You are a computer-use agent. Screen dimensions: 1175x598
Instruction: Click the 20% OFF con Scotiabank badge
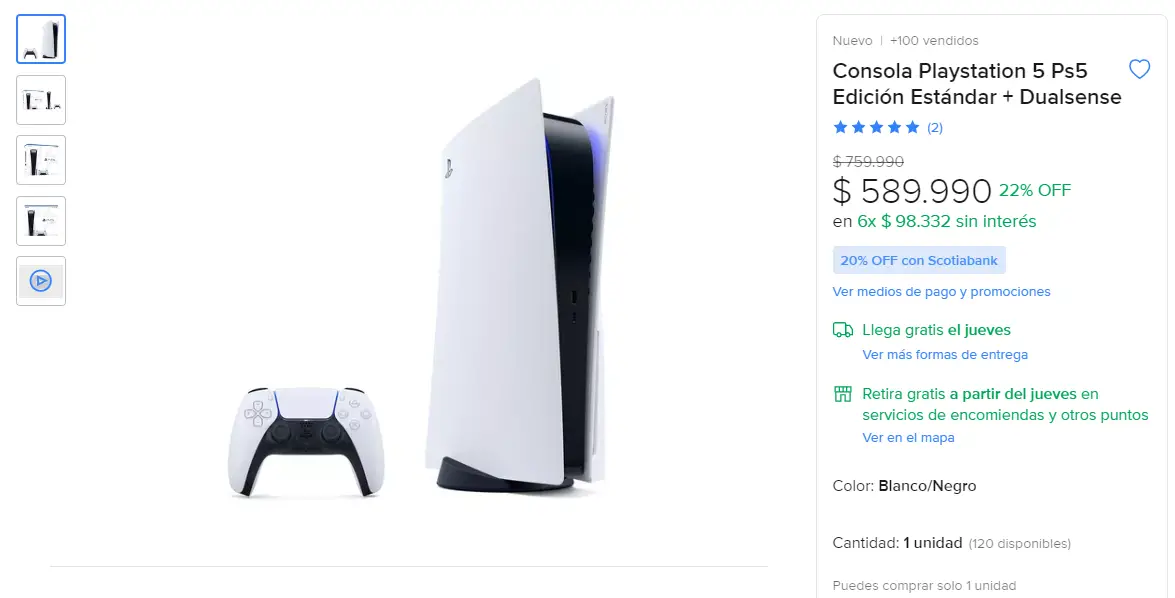coord(919,260)
